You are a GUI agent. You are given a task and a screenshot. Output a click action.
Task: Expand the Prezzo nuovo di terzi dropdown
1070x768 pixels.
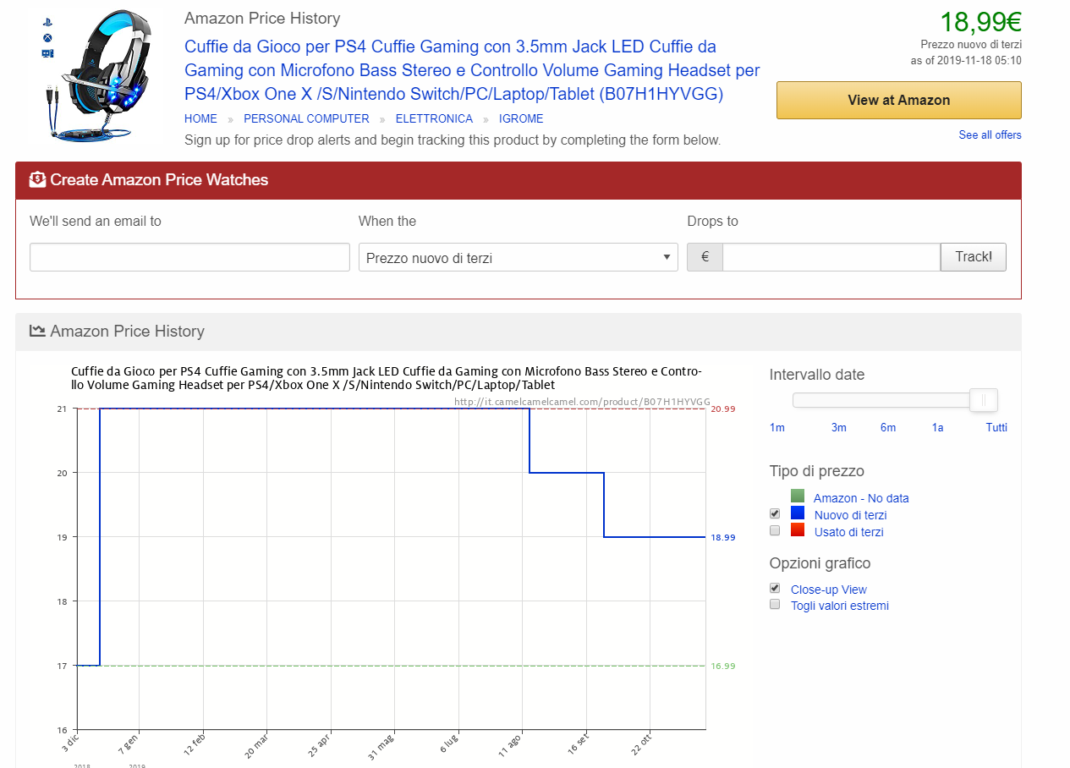click(519, 257)
